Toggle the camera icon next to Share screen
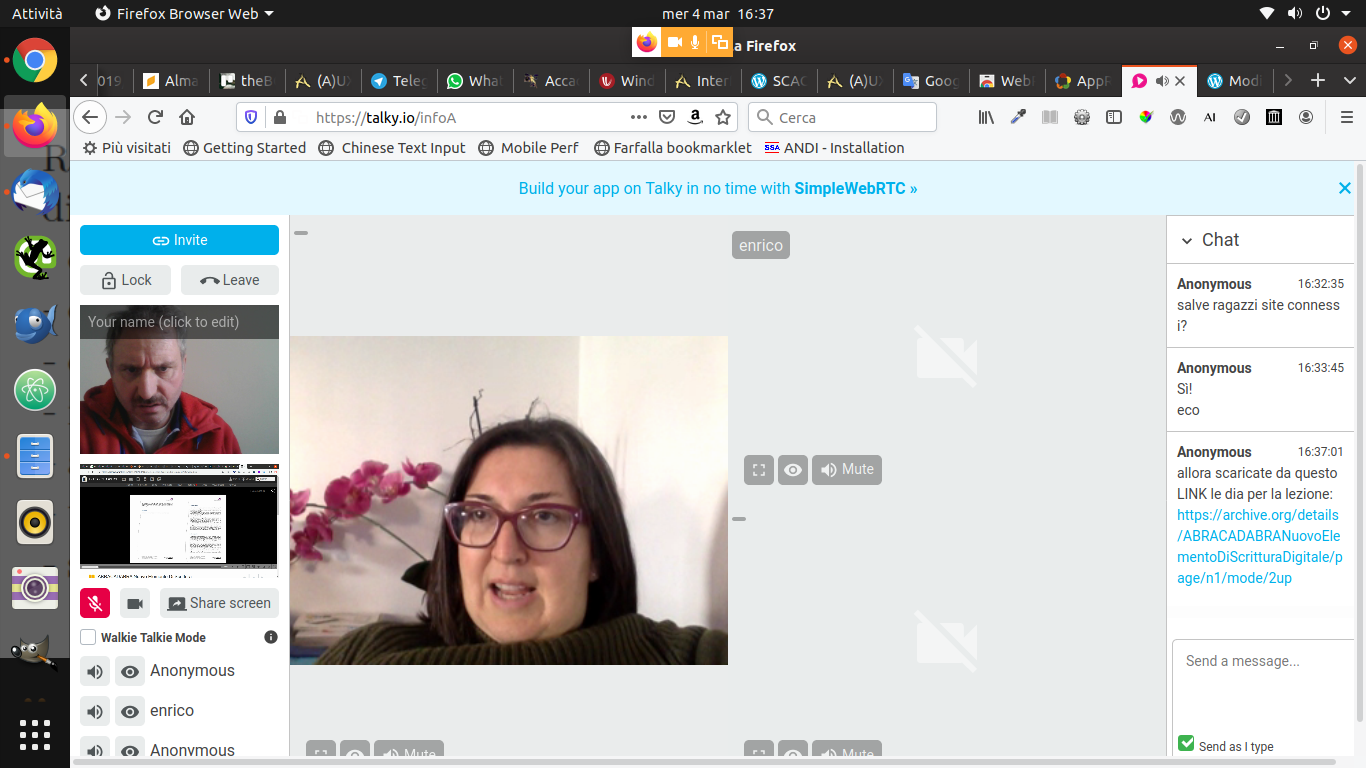This screenshot has height=768, width=1366. pos(135,603)
